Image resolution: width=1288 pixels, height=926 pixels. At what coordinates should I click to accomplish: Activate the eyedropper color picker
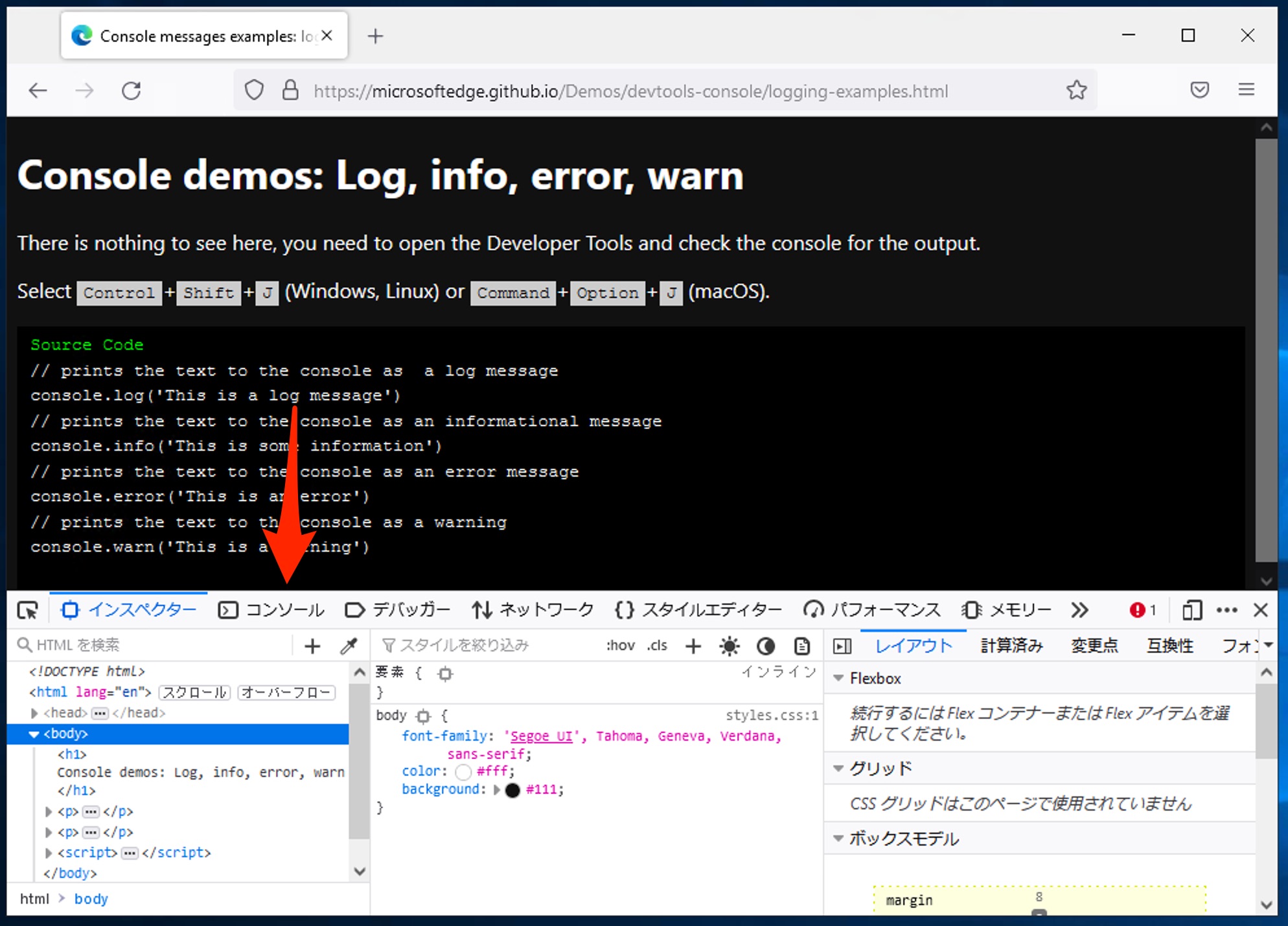point(349,645)
